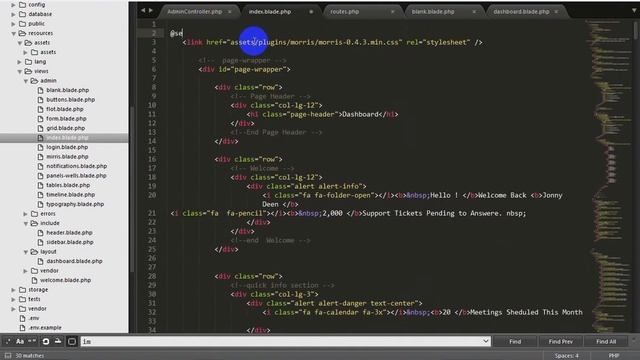This screenshot has width=640, height=360.
Task: Expand the lang folder
Action: [x=20, y=62]
